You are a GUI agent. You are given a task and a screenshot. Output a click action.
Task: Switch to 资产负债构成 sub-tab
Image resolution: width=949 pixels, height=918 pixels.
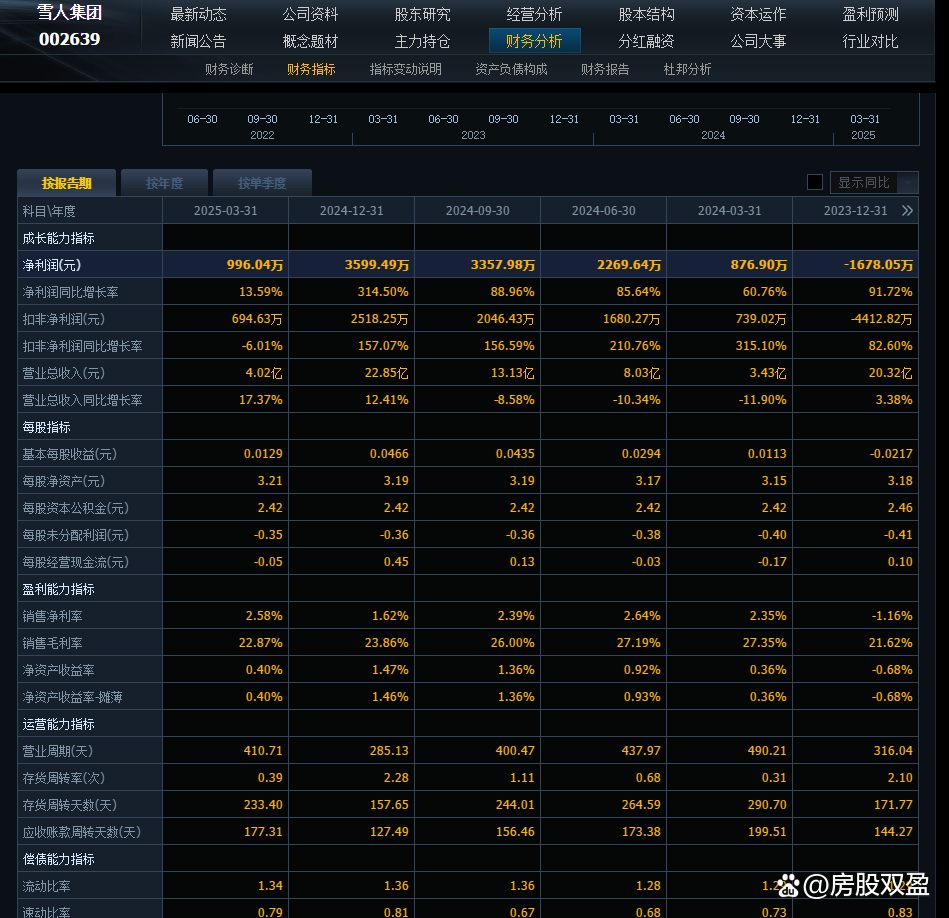[513, 69]
